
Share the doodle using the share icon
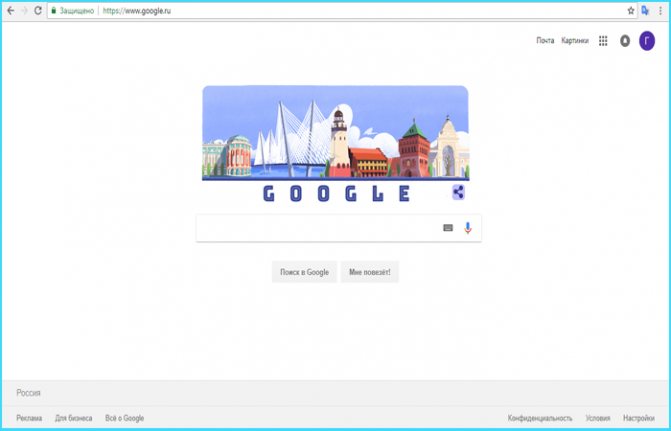(x=458, y=192)
